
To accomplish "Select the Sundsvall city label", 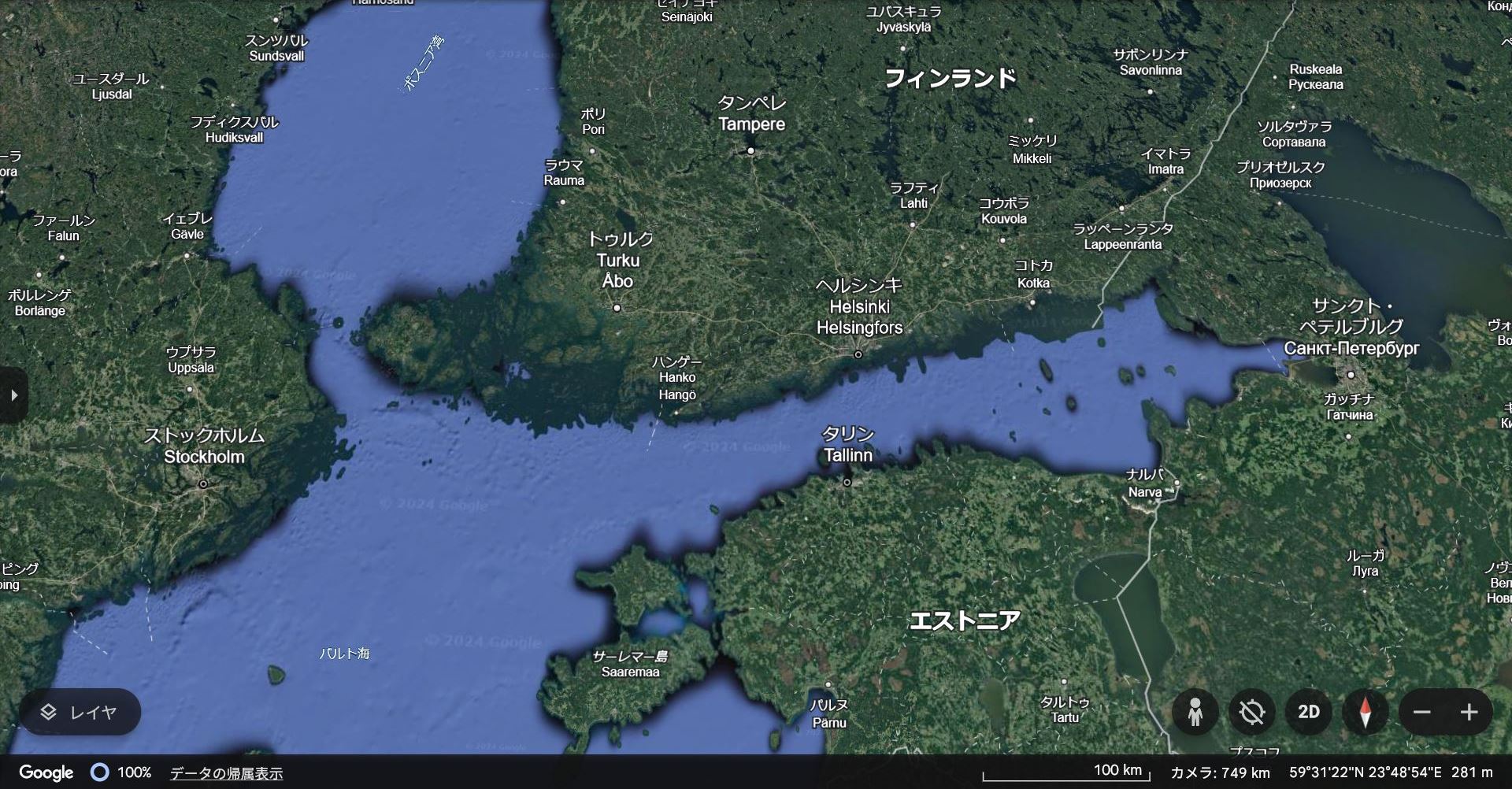I will 276,49.
